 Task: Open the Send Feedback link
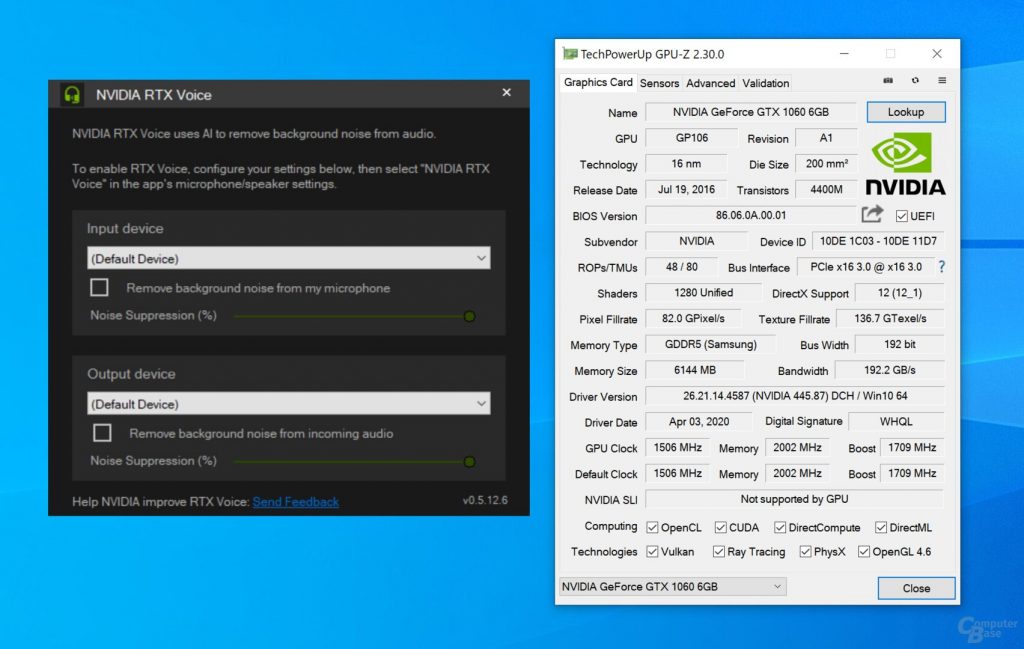[x=295, y=501]
